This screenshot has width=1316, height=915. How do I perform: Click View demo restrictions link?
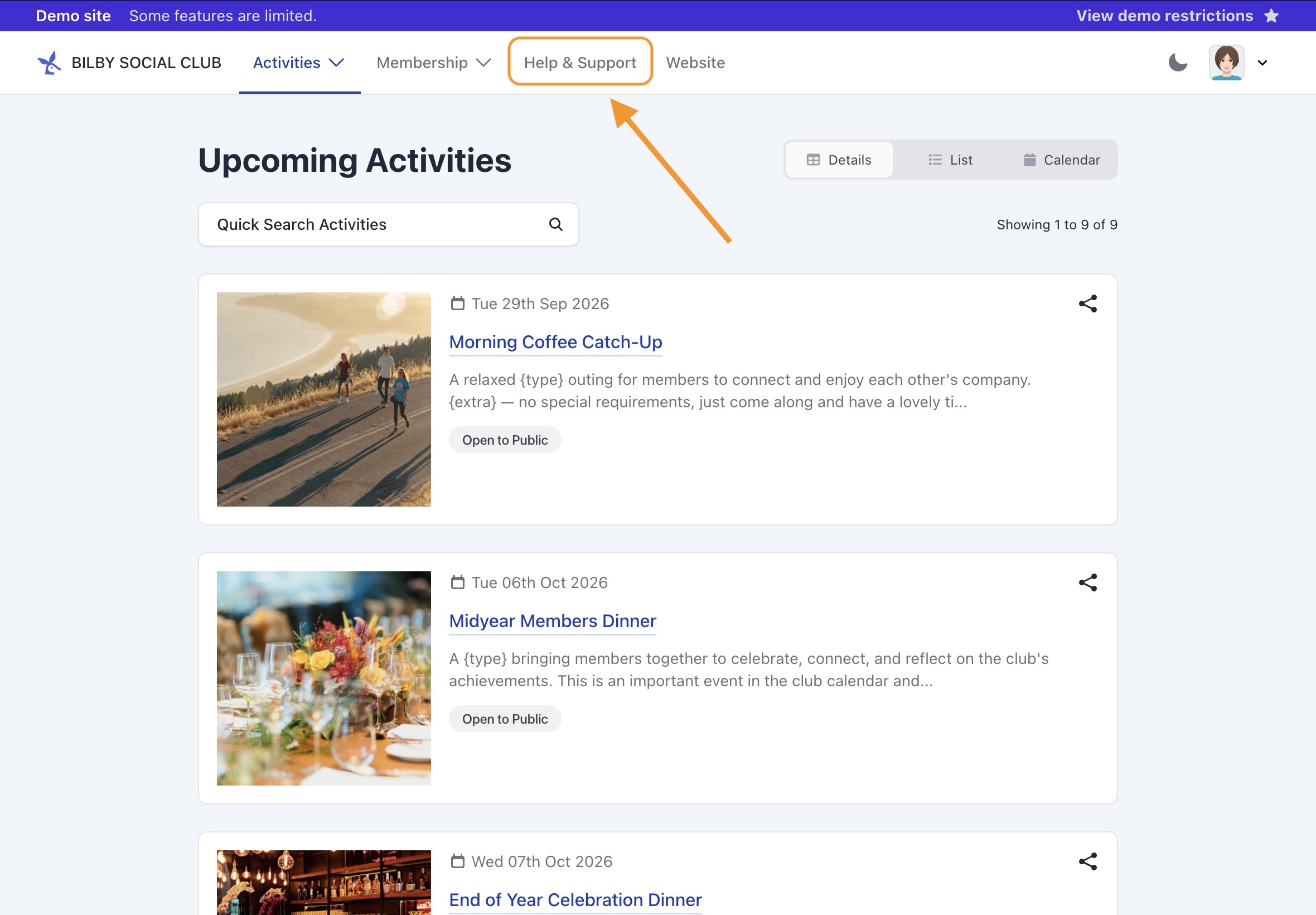(1164, 16)
